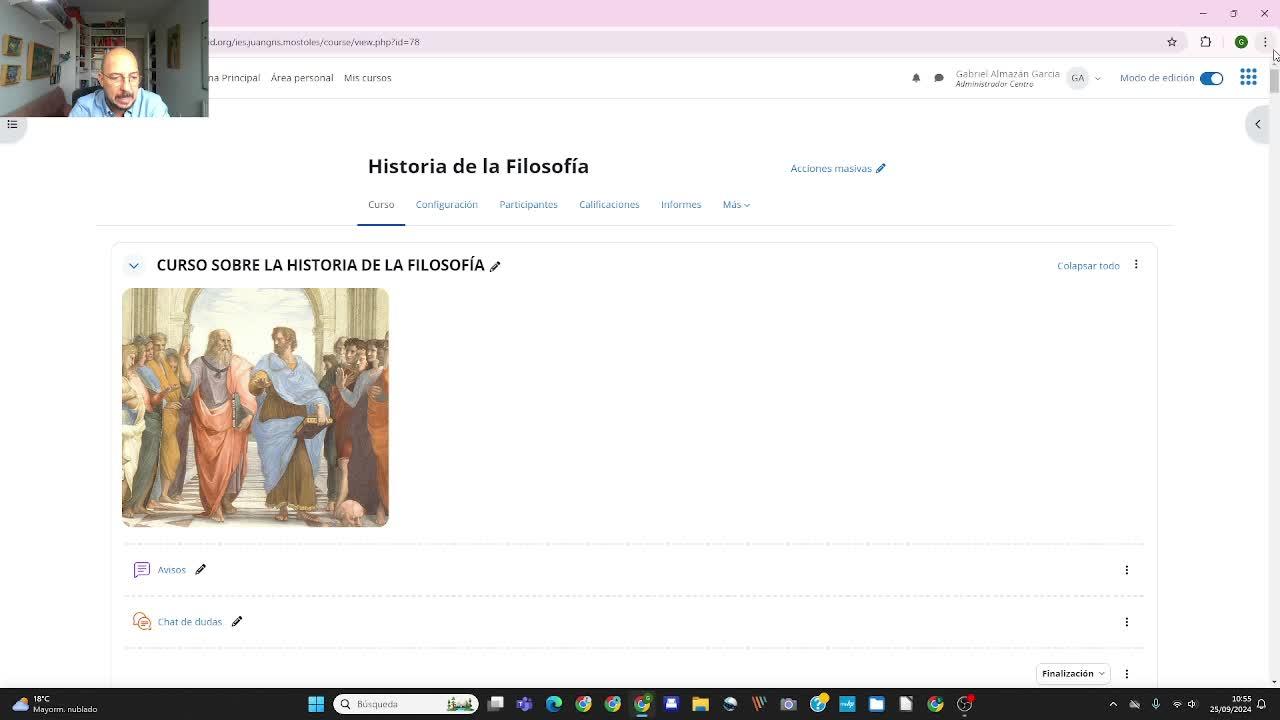Collapse the course section chevron
The height and width of the screenshot is (720, 1280).
(134, 266)
